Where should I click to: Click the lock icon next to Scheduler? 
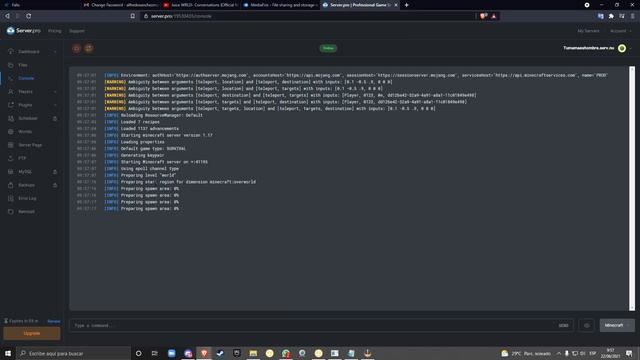55,118
